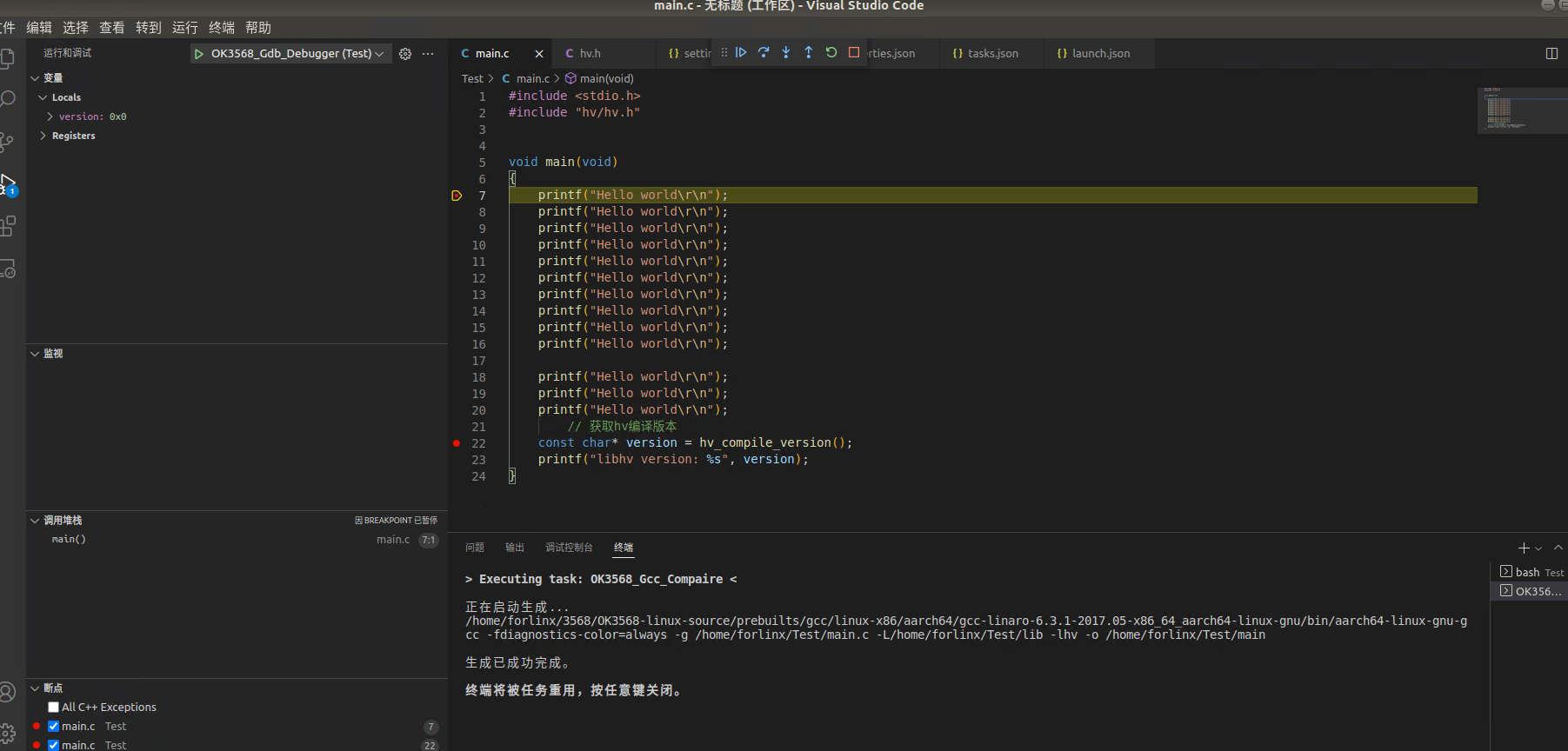This screenshot has width=1568, height=751.
Task: Select the main() call stack frame
Action: click(237, 540)
